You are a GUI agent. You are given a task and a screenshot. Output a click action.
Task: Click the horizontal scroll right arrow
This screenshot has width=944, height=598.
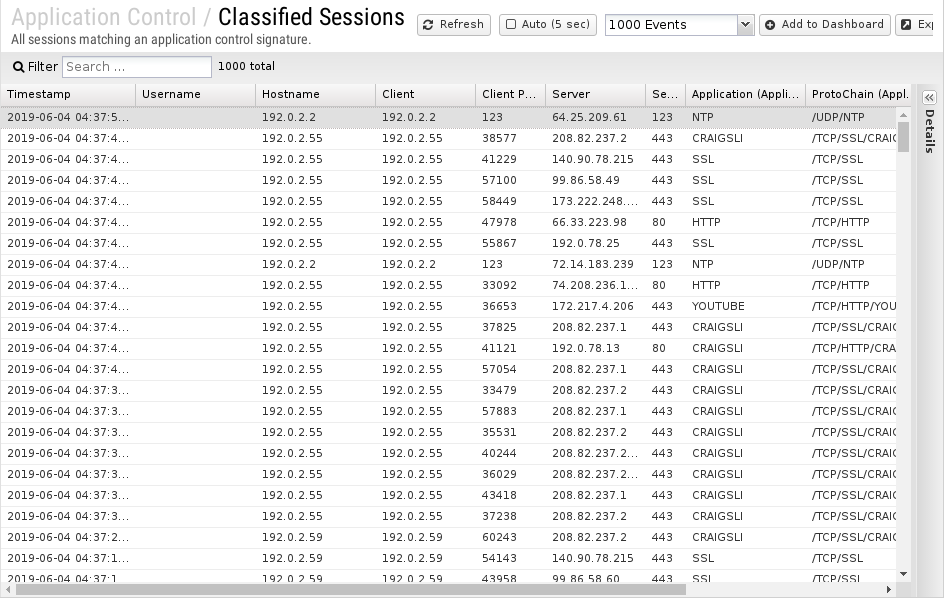pos(889,589)
